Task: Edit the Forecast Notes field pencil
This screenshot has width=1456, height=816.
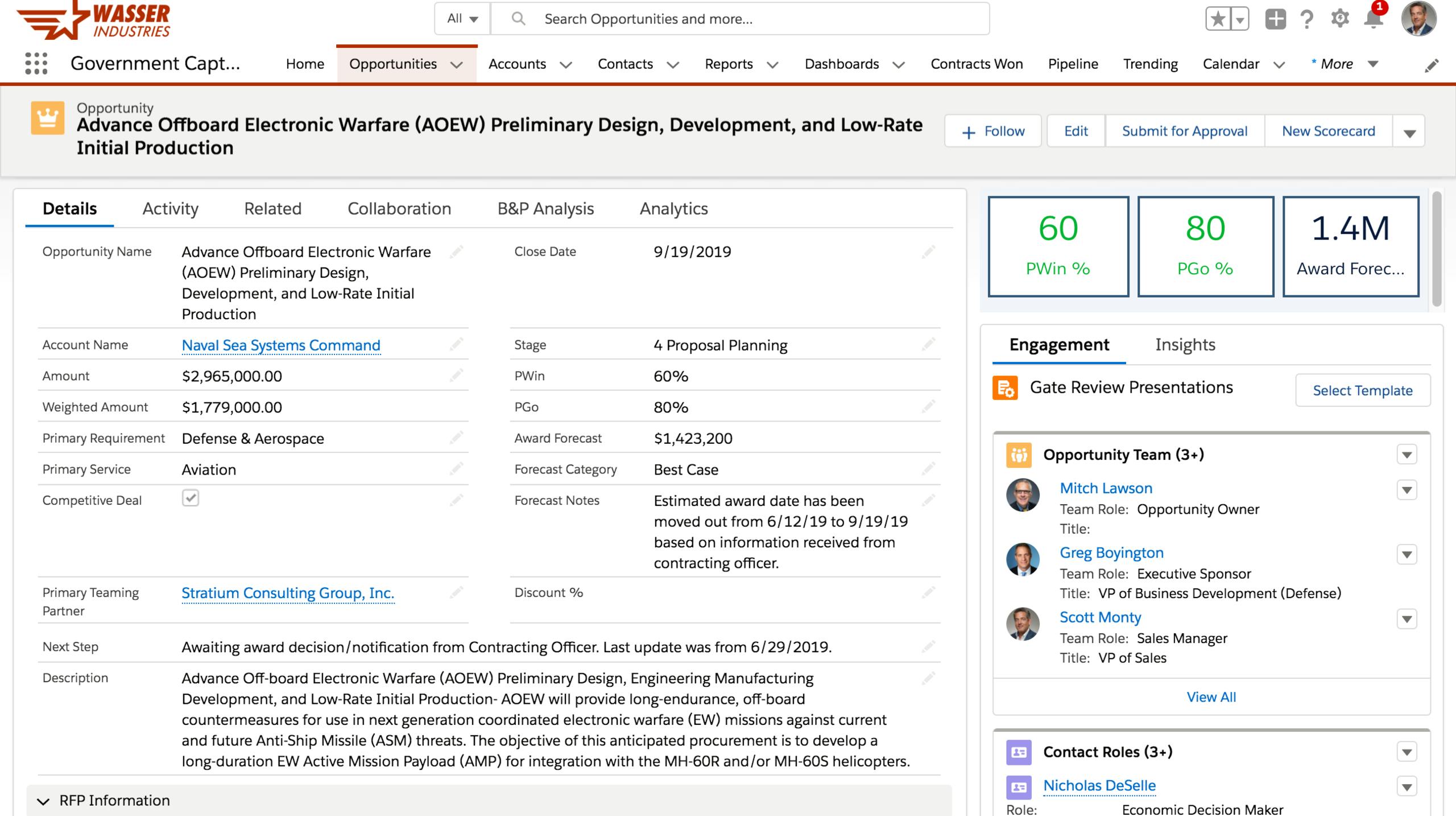Action: point(928,500)
